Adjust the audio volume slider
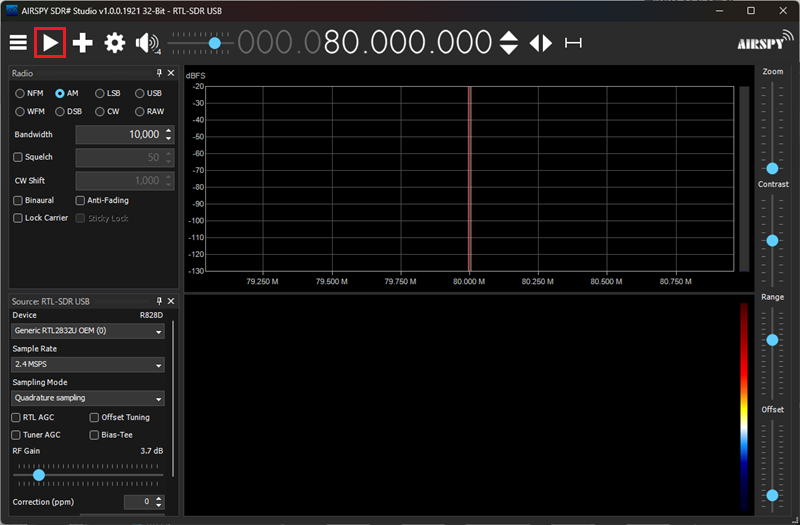Image resolution: width=800 pixels, height=525 pixels. click(214, 43)
